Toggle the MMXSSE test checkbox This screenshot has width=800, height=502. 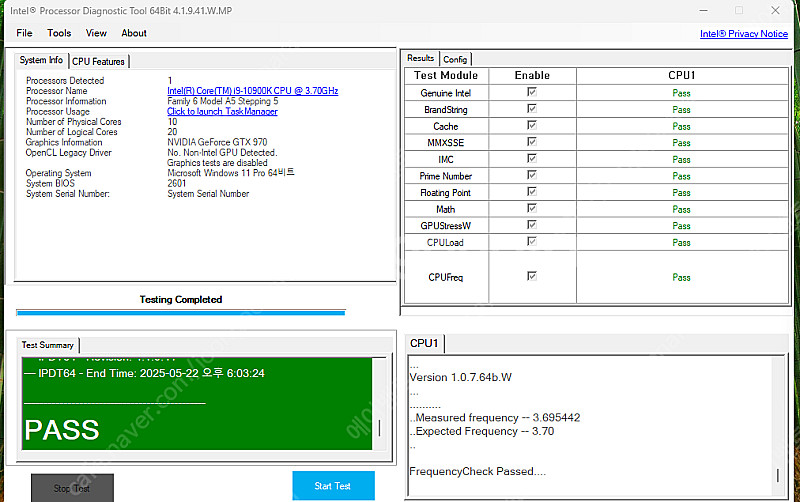click(x=532, y=141)
